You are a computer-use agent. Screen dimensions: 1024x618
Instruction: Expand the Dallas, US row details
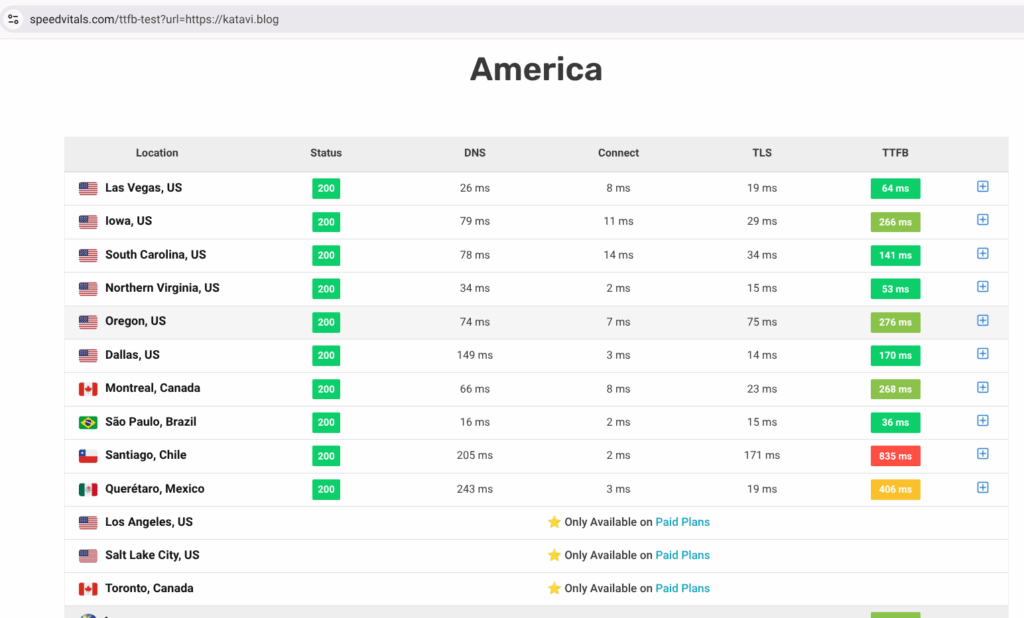tap(982, 354)
